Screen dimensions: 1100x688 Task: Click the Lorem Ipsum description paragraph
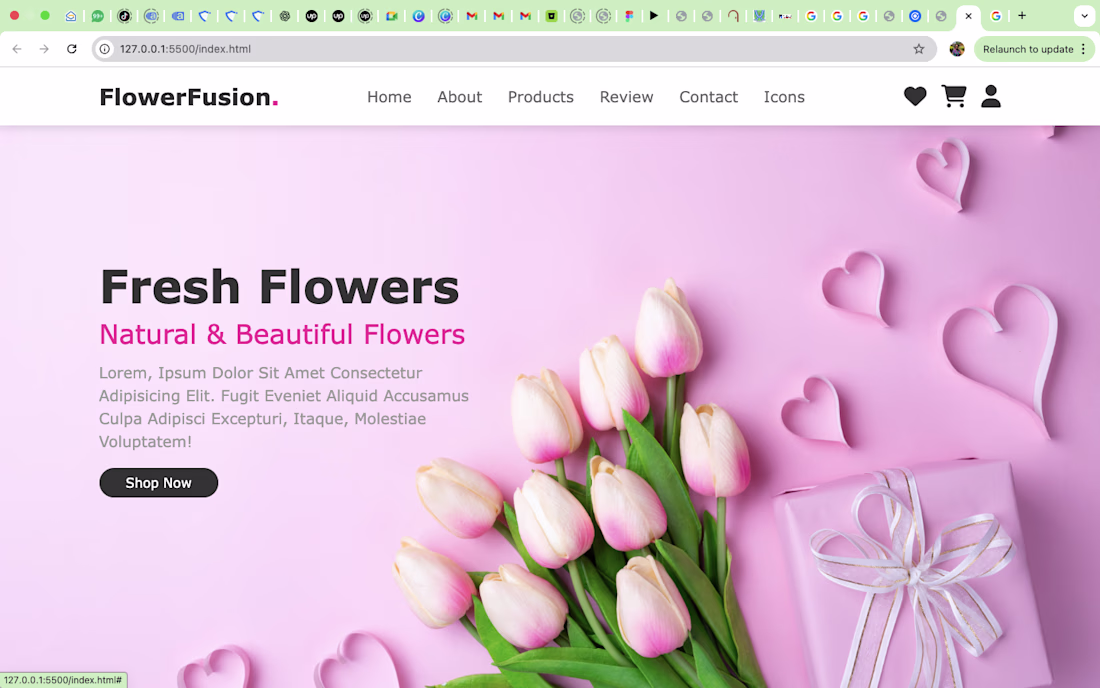[x=284, y=407]
